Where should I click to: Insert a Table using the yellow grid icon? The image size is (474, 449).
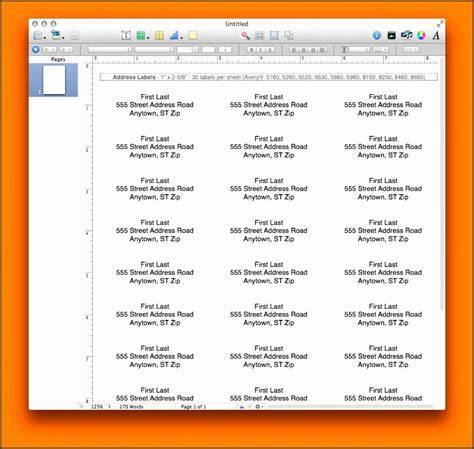click(x=159, y=35)
